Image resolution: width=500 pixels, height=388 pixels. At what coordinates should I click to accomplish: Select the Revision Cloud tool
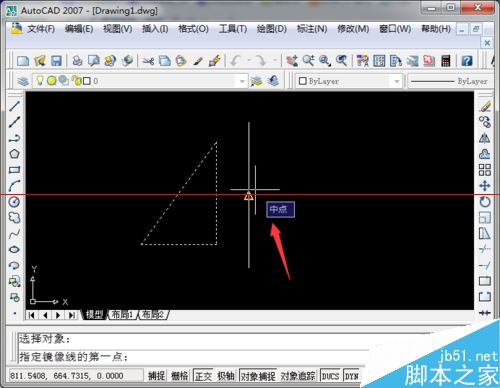point(14,218)
